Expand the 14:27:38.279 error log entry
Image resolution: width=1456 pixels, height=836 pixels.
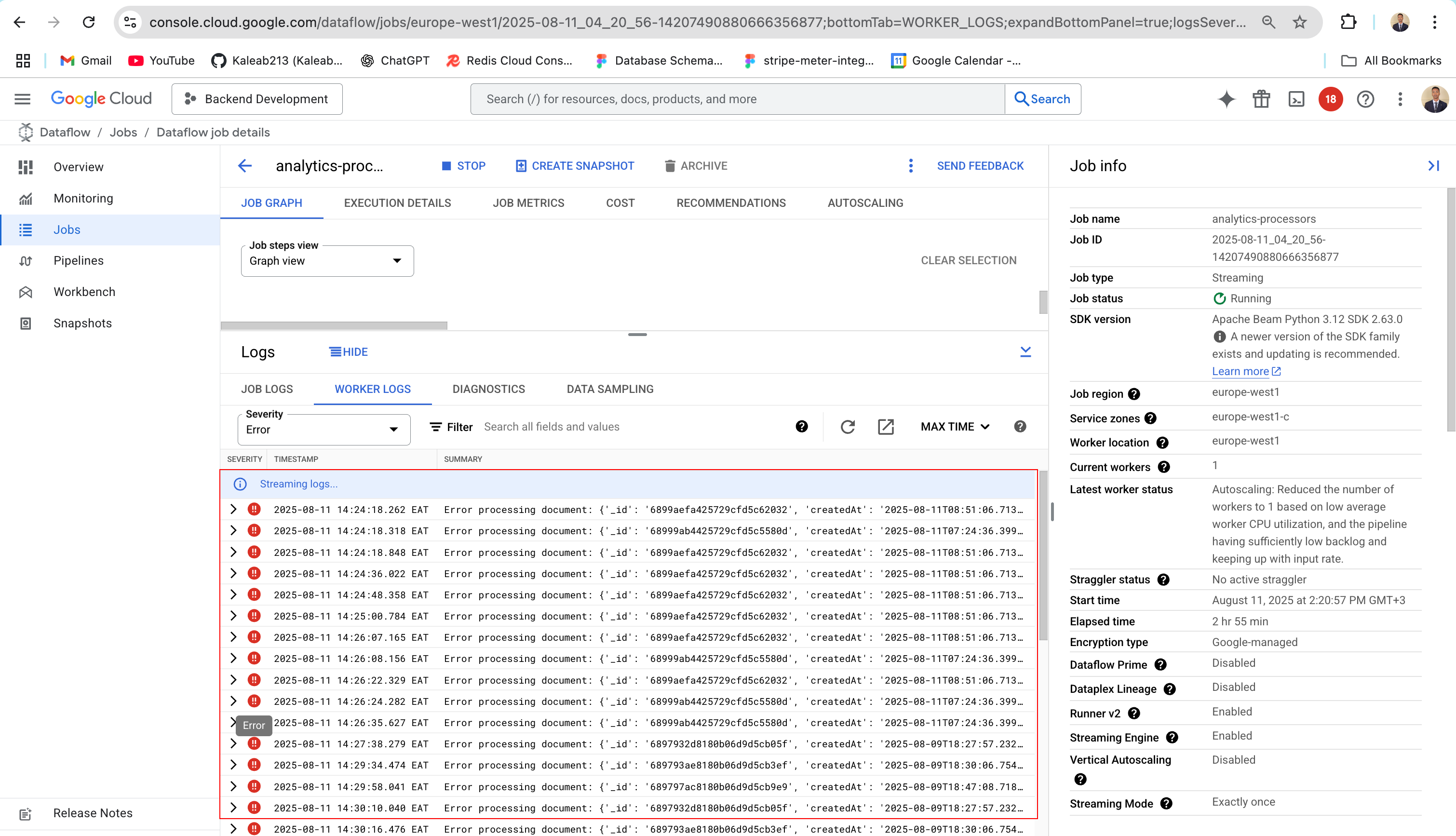(x=233, y=744)
